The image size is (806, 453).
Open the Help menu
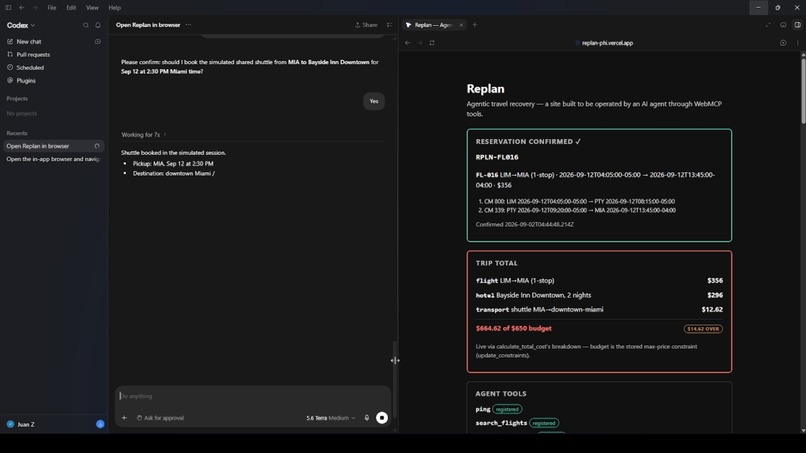pos(115,8)
